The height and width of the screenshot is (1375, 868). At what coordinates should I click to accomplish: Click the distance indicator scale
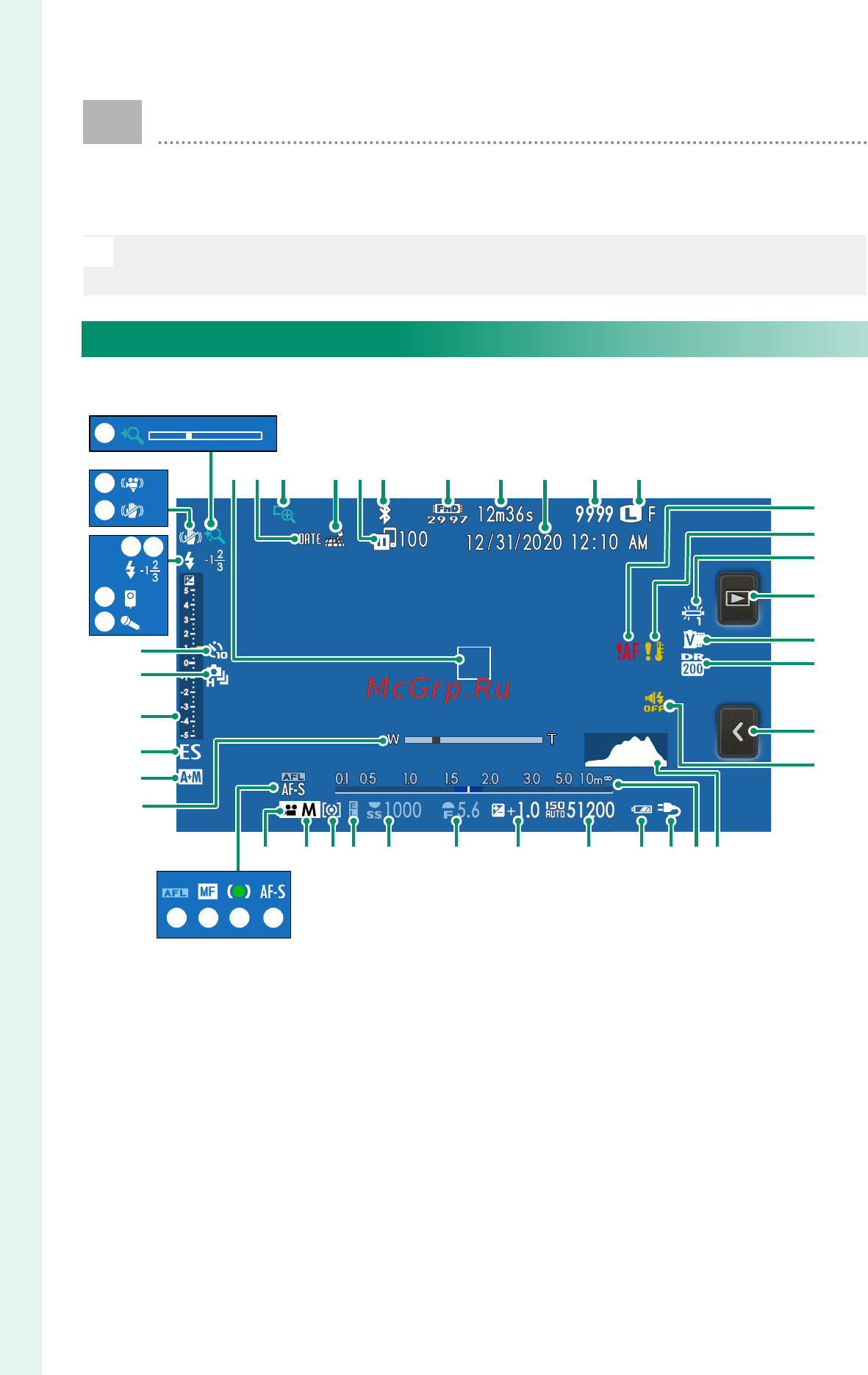(474, 783)
